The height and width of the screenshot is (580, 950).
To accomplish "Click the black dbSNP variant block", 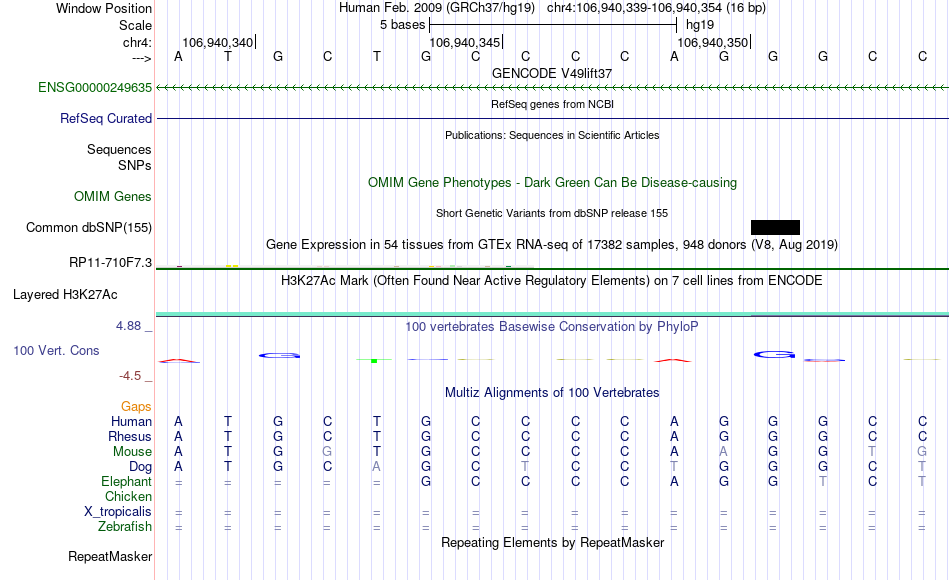I will tap(775, 227).
